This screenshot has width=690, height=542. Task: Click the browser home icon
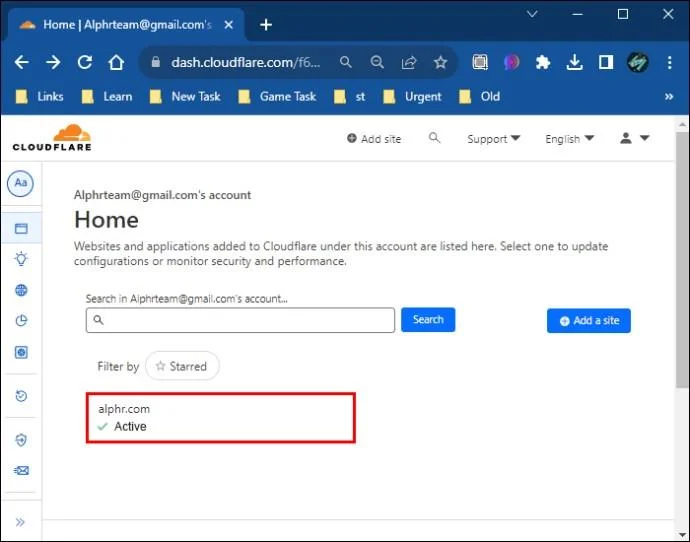(116, 62)
